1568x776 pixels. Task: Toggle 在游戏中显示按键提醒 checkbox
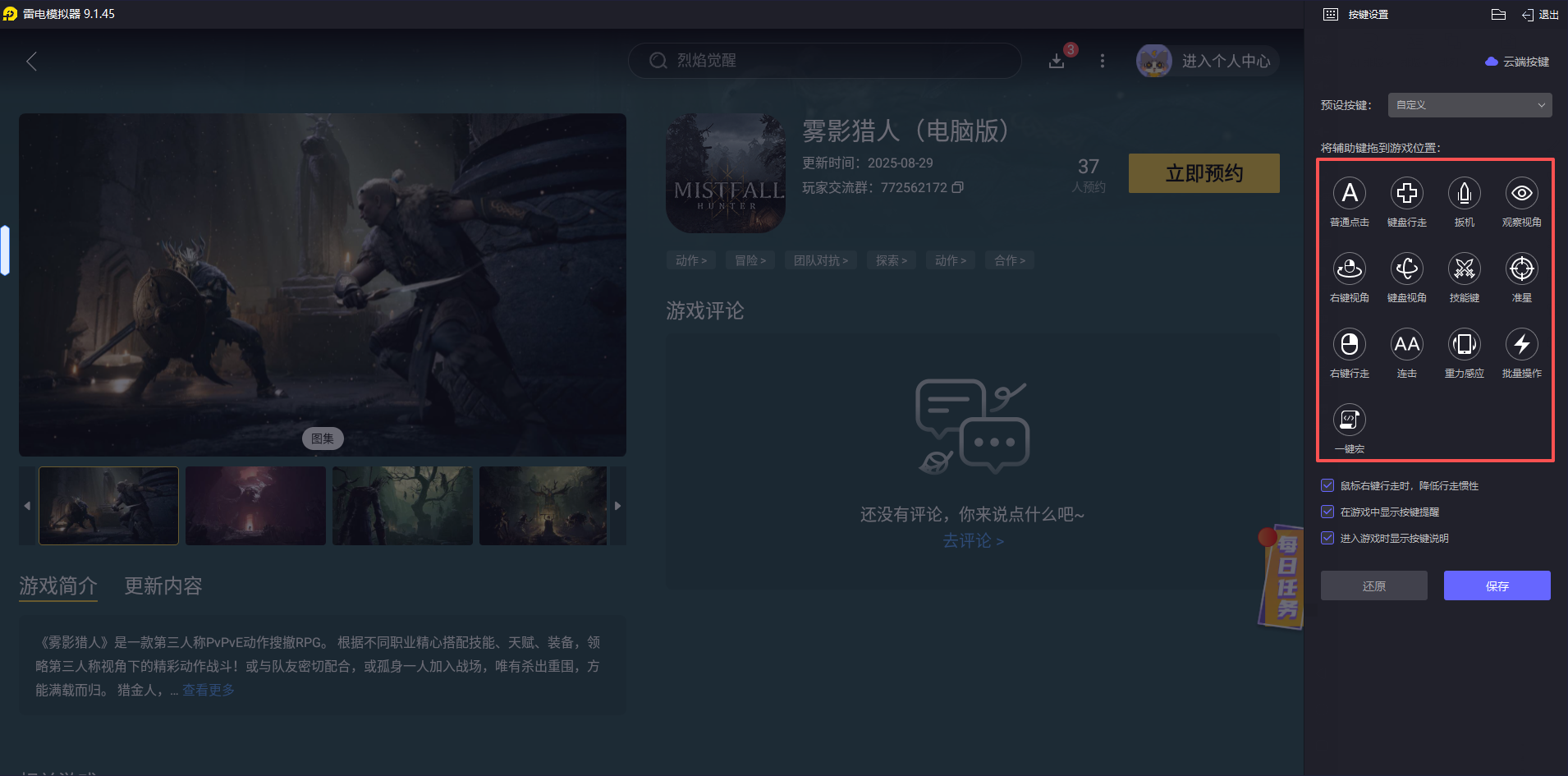[1327, 512]
